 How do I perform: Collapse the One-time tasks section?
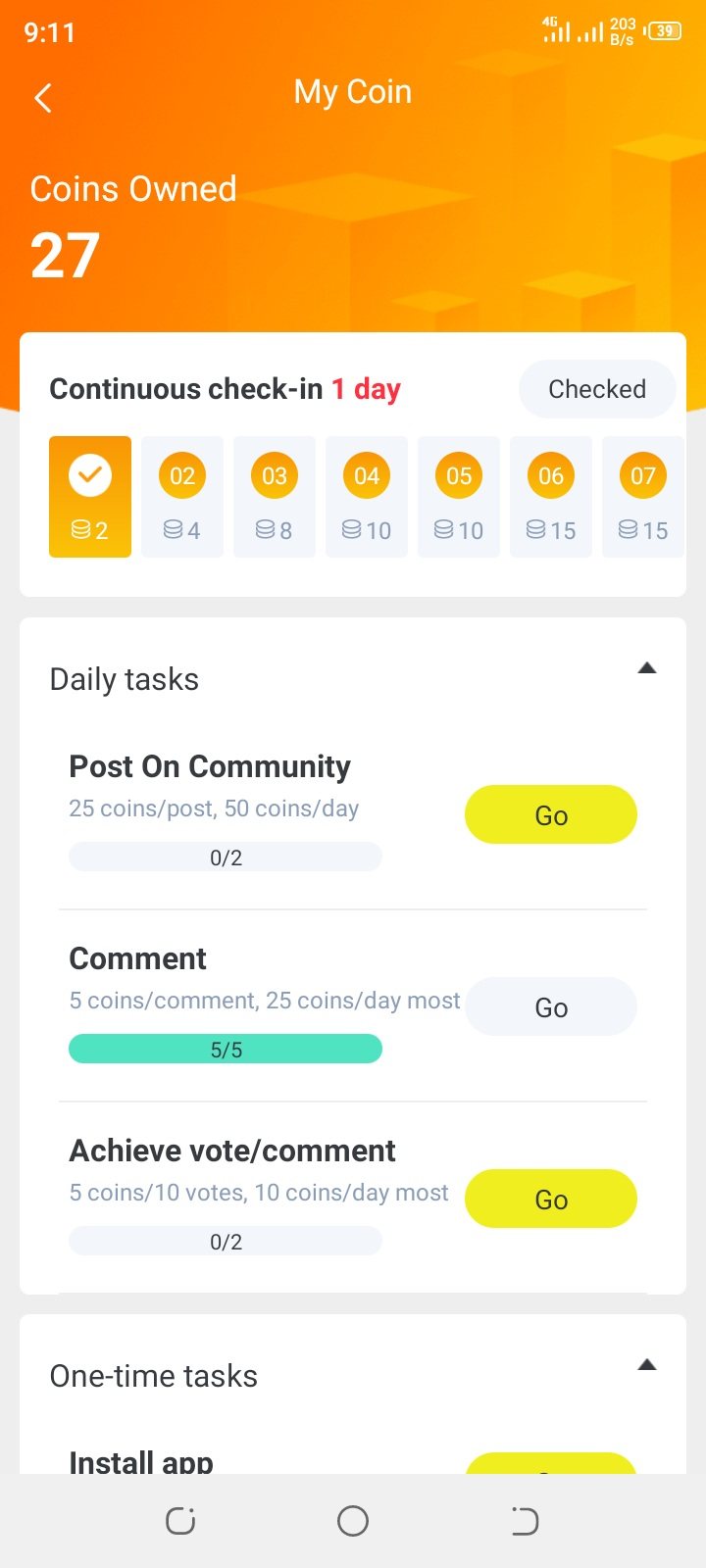(646, 1365)
